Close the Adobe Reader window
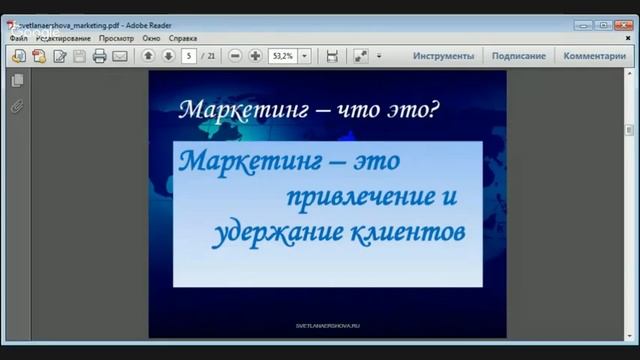This screenshot has width=640, height=360. point(624,25)
